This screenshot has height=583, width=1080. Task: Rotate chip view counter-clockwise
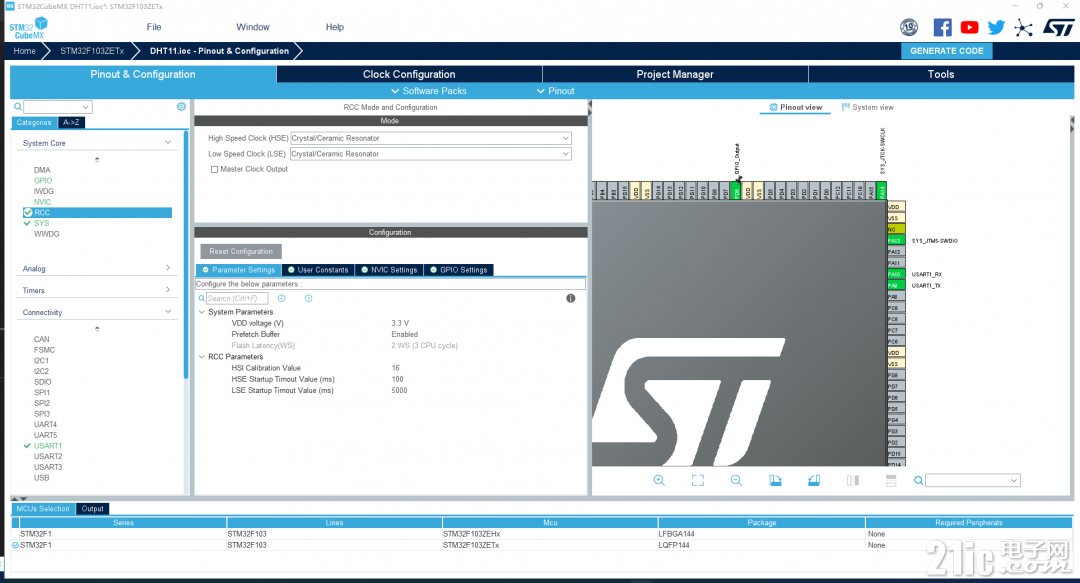click(814, 480)
